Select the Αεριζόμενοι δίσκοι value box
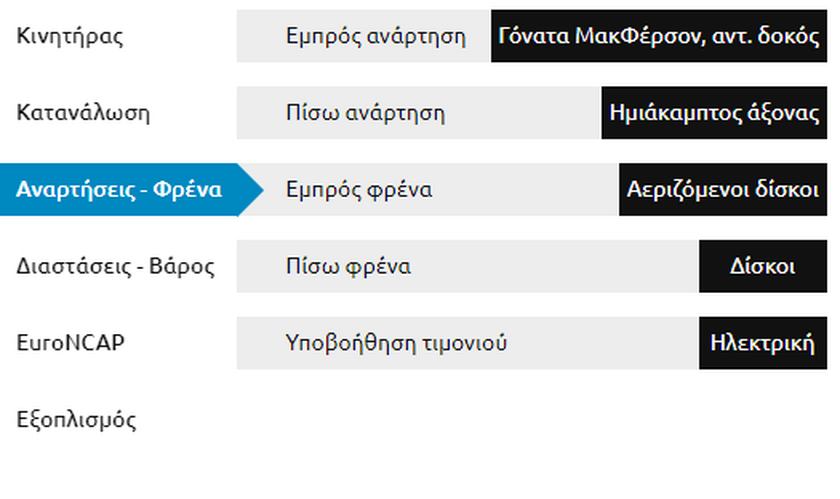This screenshot has width=840, height=499. (723, 189)
